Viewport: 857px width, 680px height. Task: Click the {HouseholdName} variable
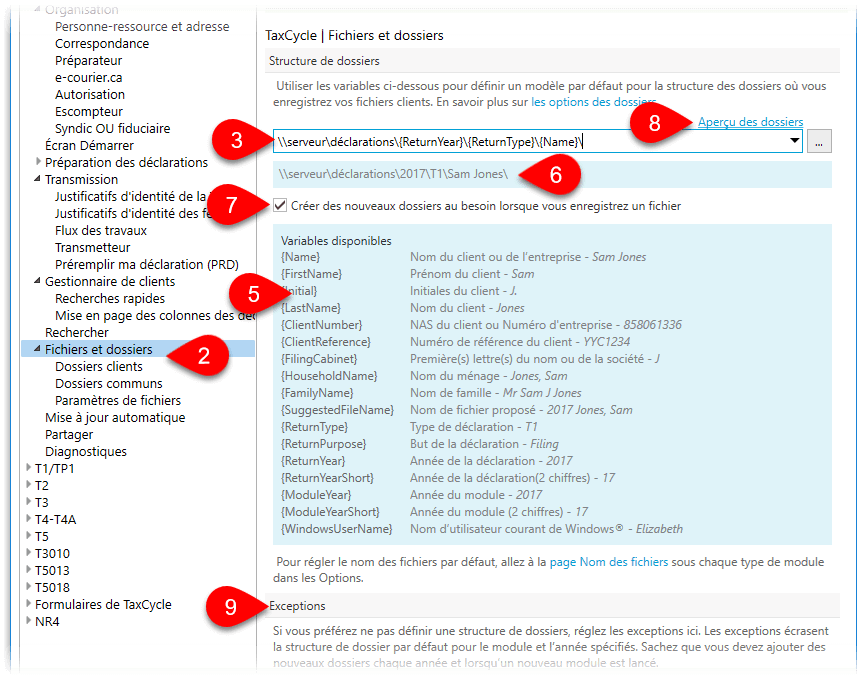[x=329, y=376]
